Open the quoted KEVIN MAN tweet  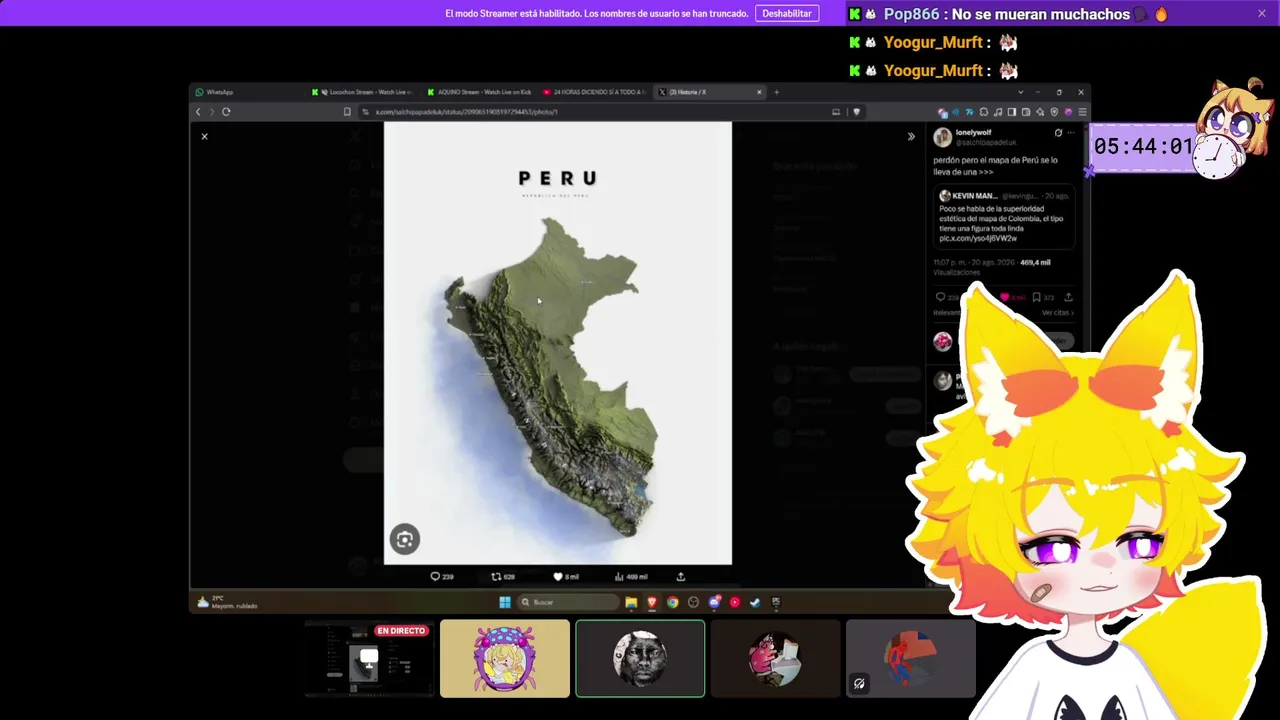pyautogui.click(x=1004, y=217)
